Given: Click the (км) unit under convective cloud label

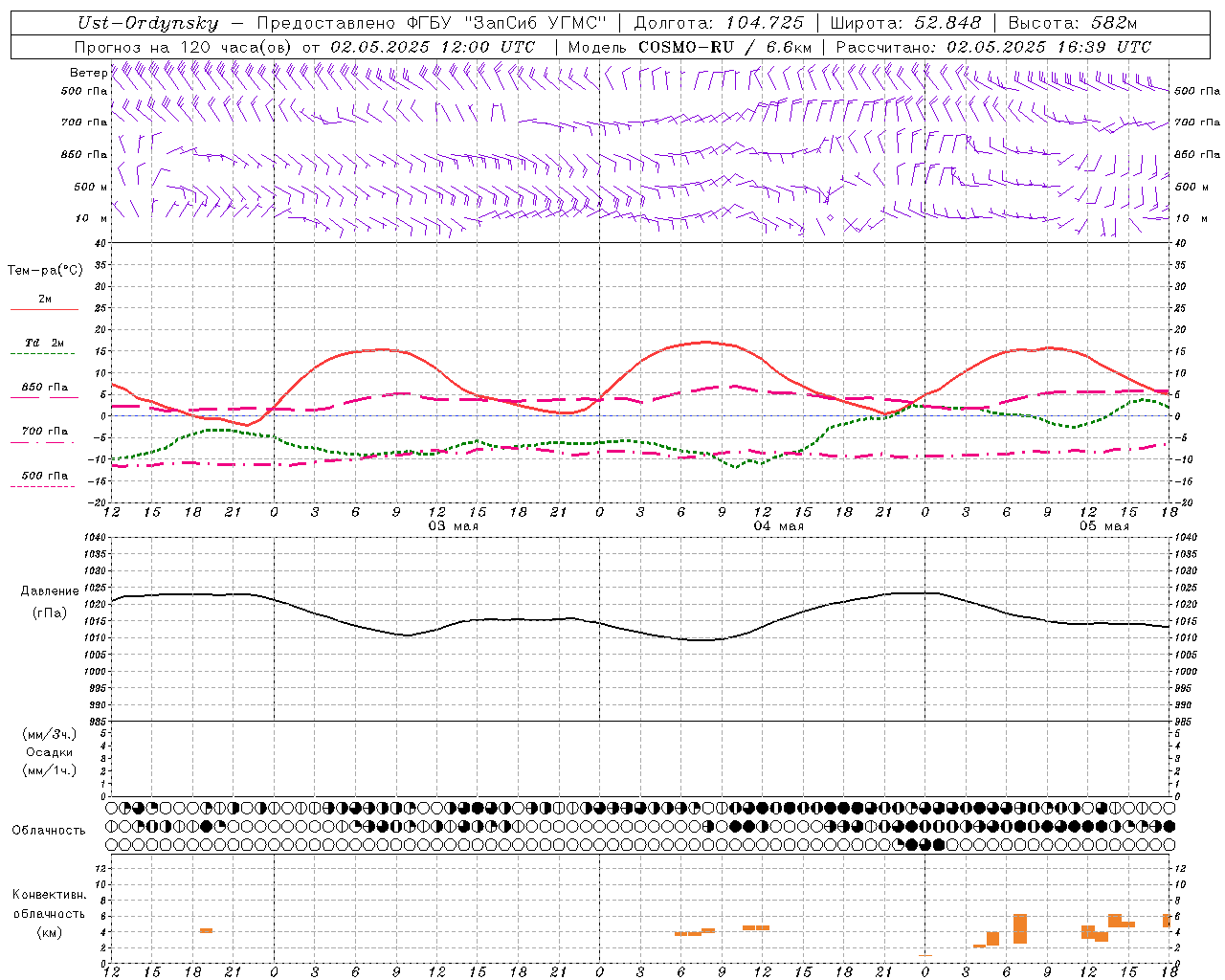Looking at the screenshot, I should click(50, 932).
